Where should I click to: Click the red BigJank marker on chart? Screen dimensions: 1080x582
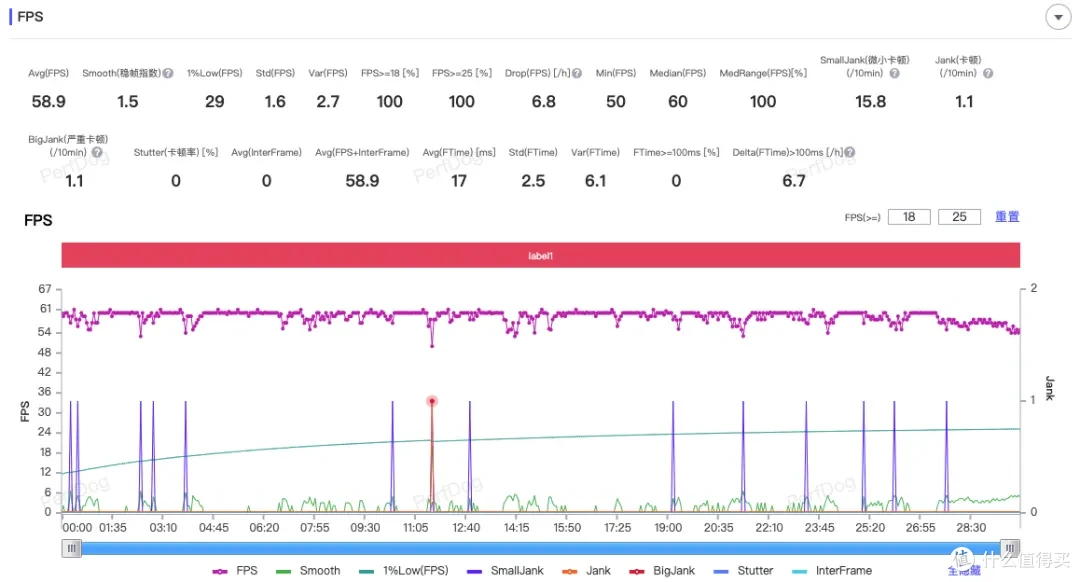click(x=432, y=401)
